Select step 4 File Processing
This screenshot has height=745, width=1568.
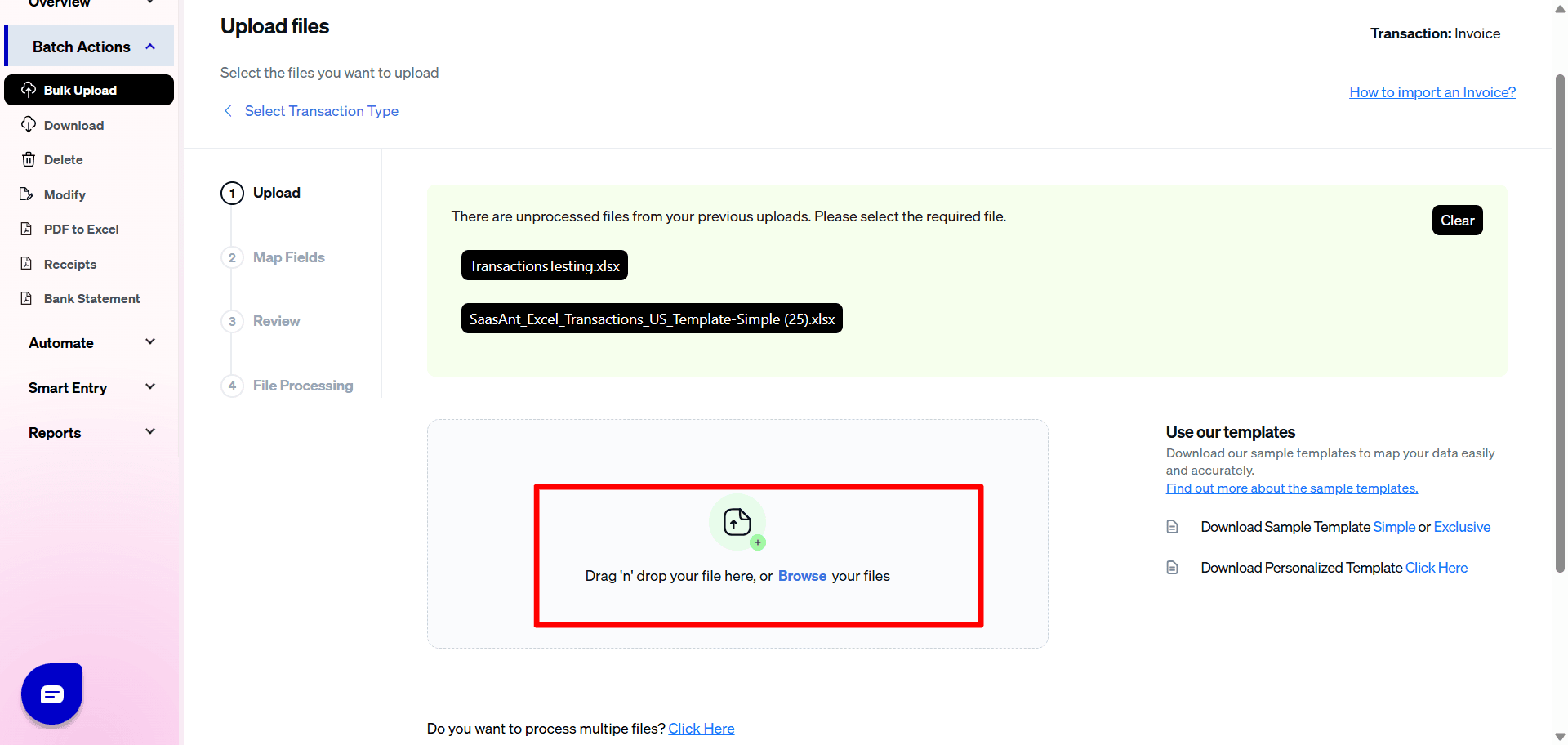point(287,386)
